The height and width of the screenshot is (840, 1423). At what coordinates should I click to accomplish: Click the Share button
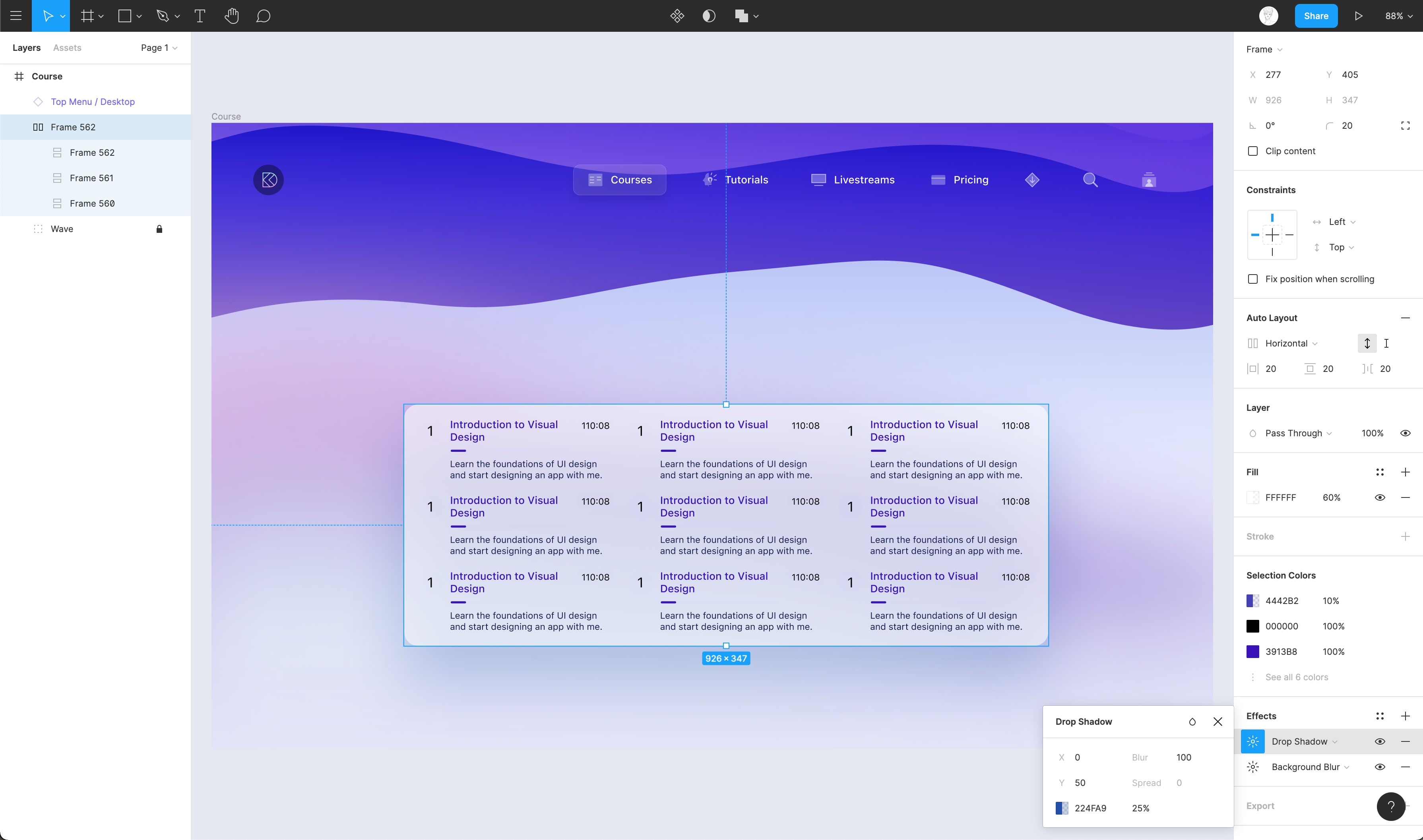(1316, 16)
